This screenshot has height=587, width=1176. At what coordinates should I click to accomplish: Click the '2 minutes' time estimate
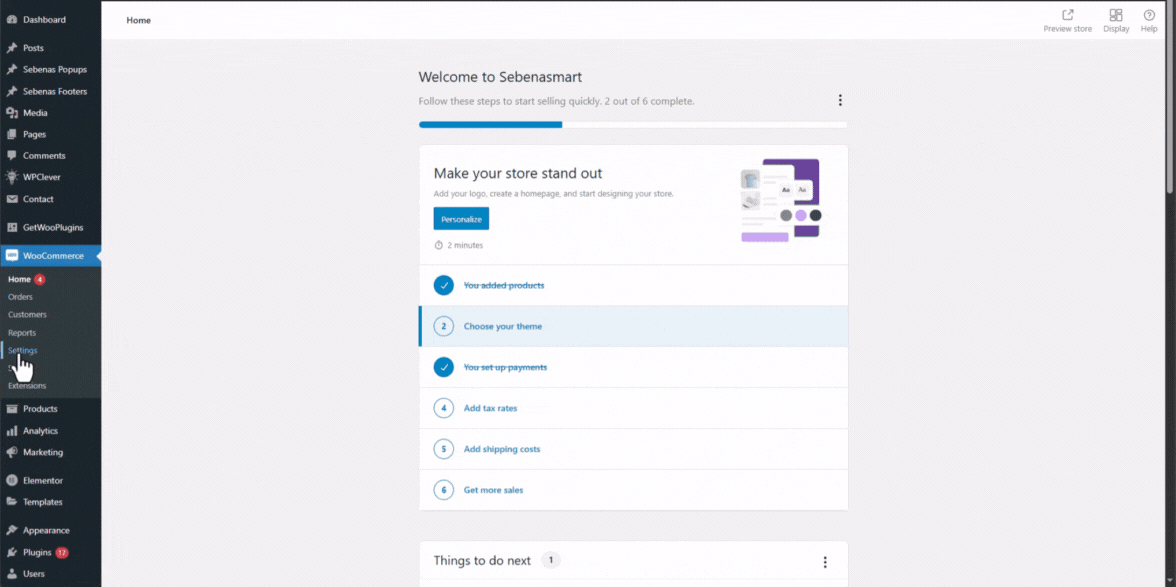pos(459,245)
